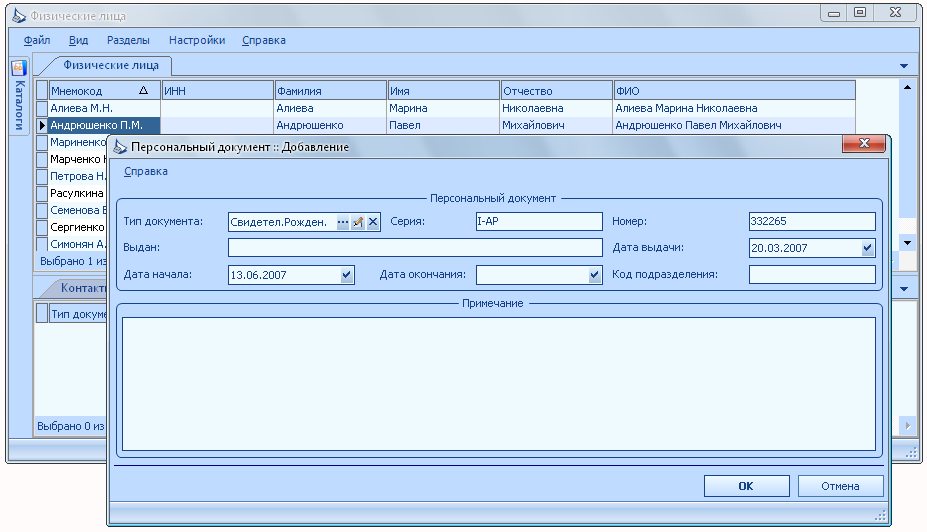Click the Отчество column header
Screen dimensions: 927x532
(556, 90)
